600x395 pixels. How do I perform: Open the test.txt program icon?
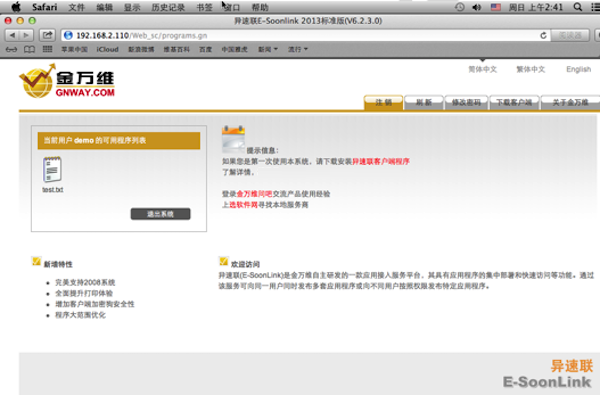[x=52, y=170]
